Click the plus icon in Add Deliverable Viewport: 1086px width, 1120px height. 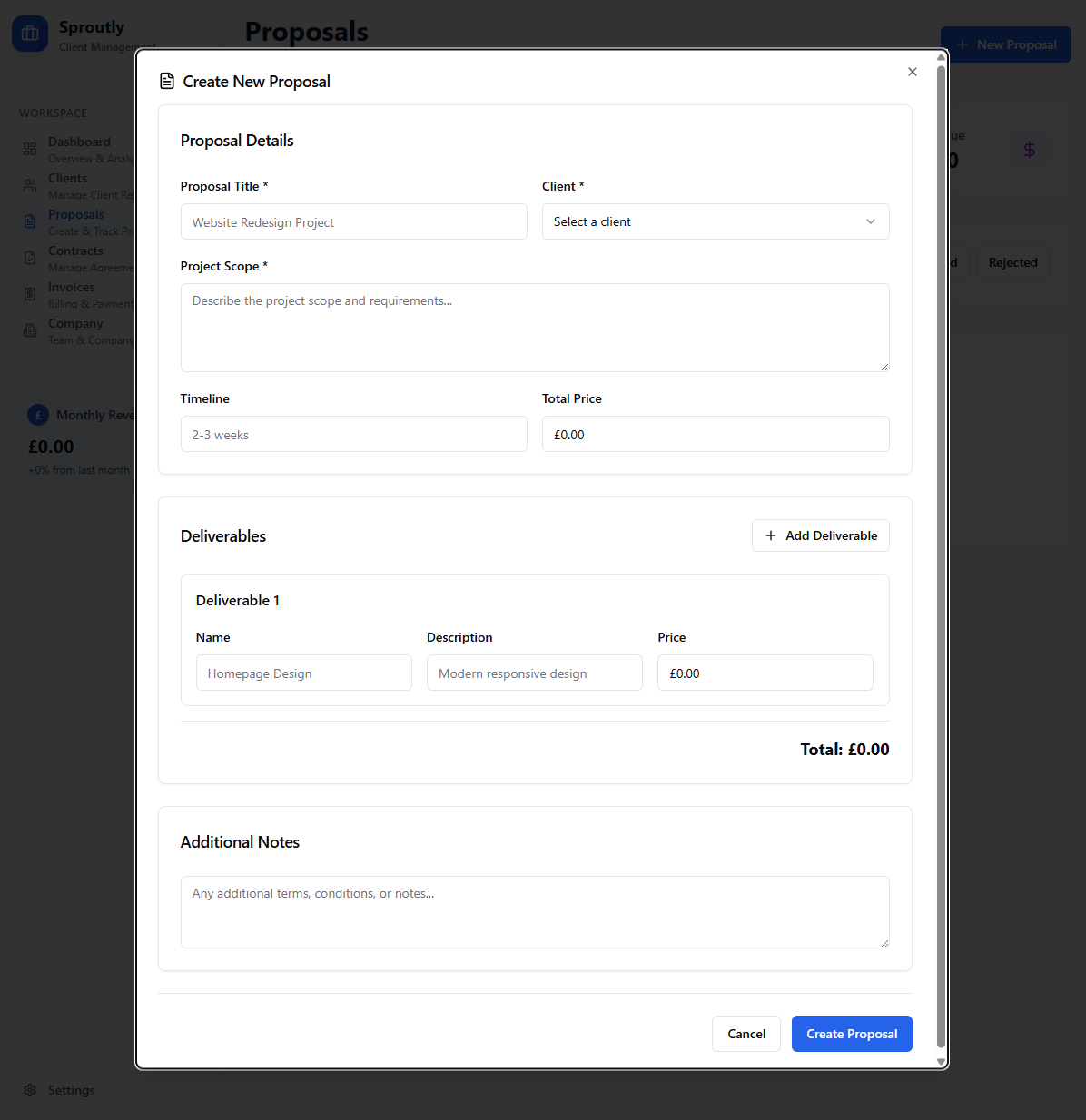[771, 535]
